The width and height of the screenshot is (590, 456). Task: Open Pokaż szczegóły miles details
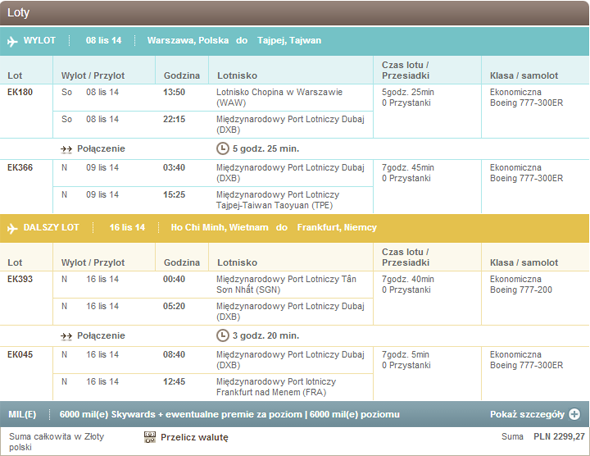click(527, 415)
